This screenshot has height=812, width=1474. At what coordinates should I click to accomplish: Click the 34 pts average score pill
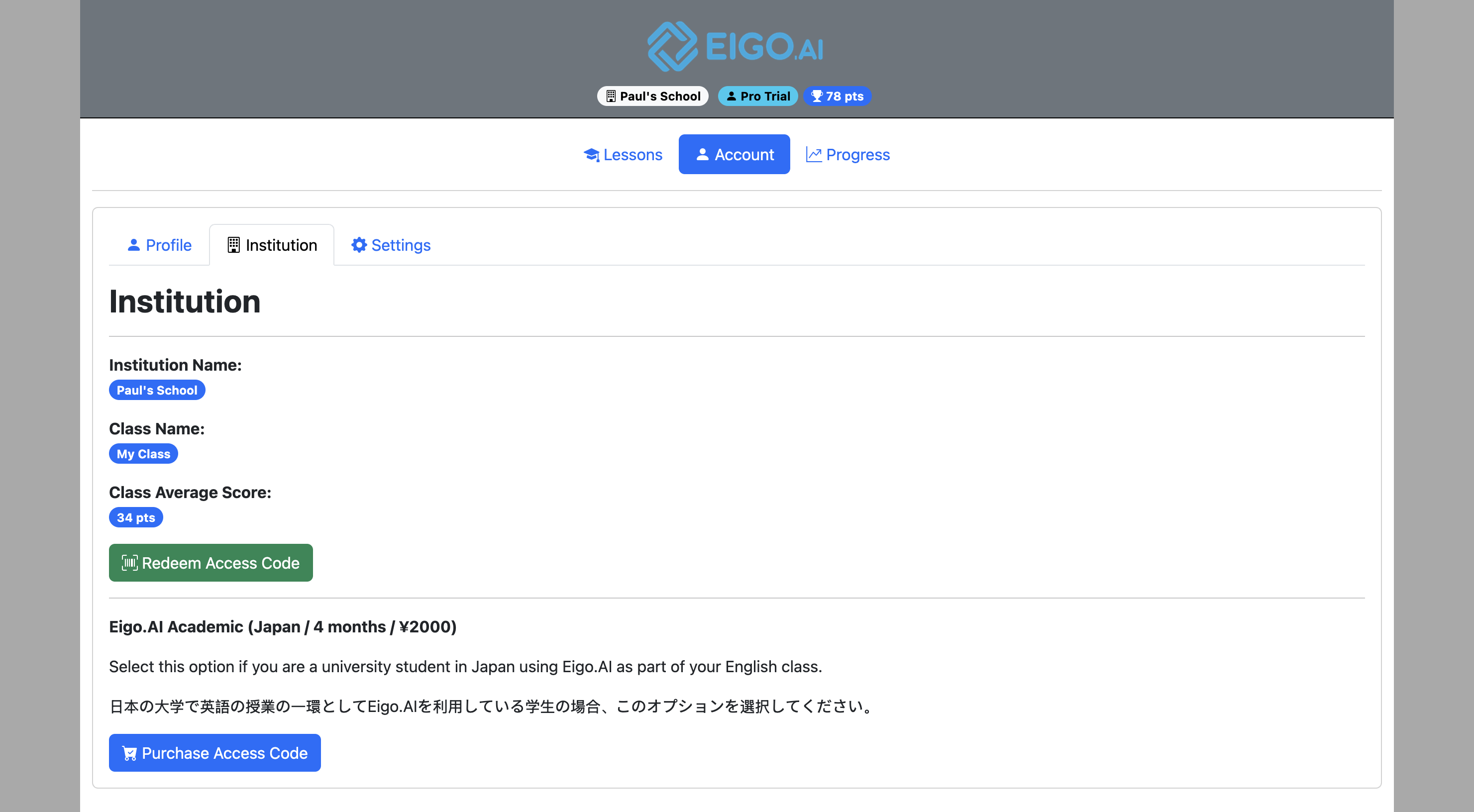pyautogui.click(x=136, y=517)
